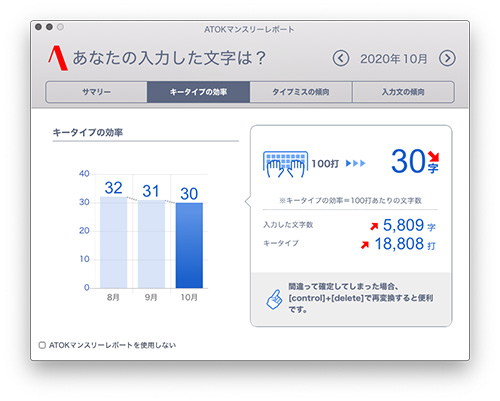Click the red up arrow beside 18,808
The height and width of the screenshot is (401, 500).
tap(365, 245)
